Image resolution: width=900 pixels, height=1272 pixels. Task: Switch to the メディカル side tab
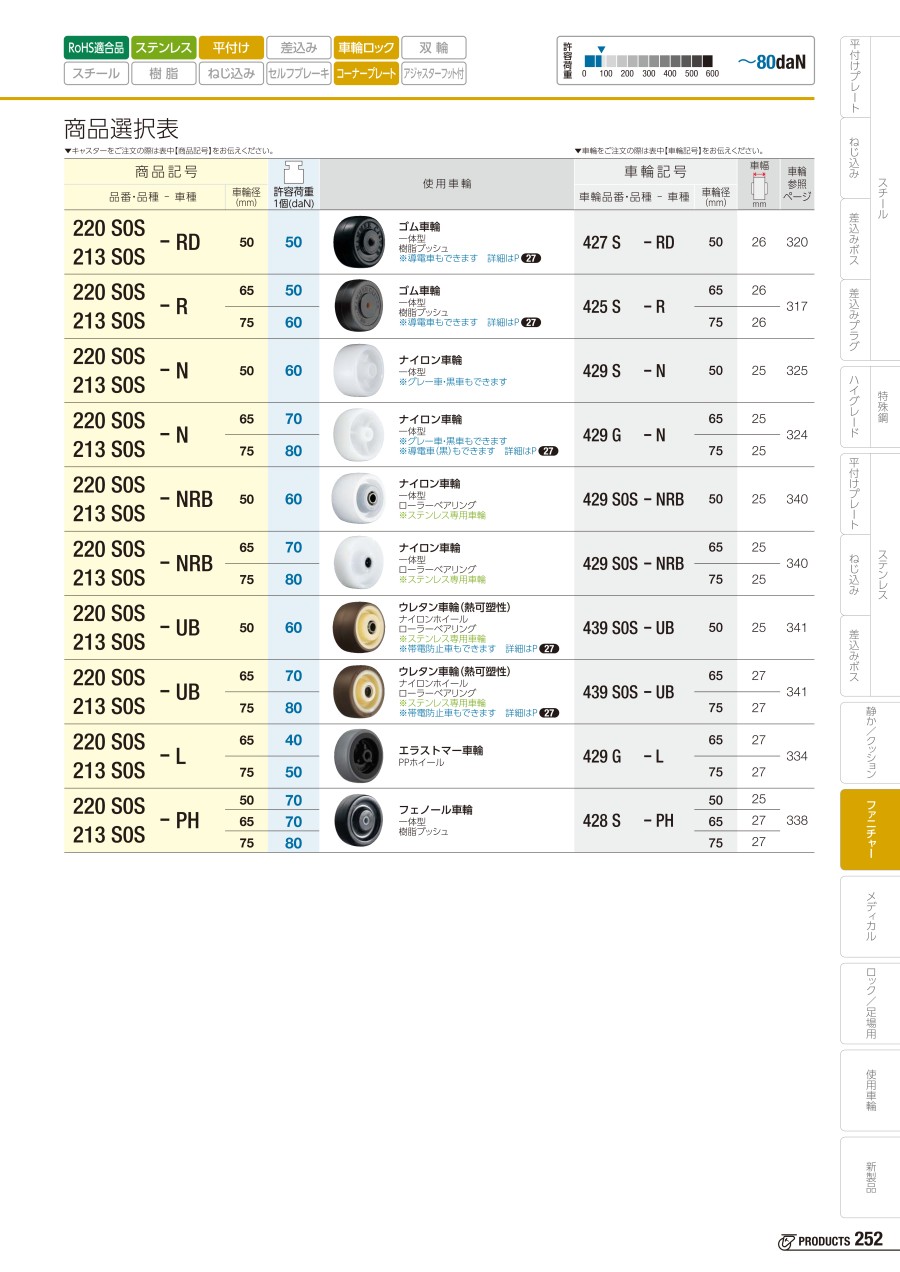point(869,917)
